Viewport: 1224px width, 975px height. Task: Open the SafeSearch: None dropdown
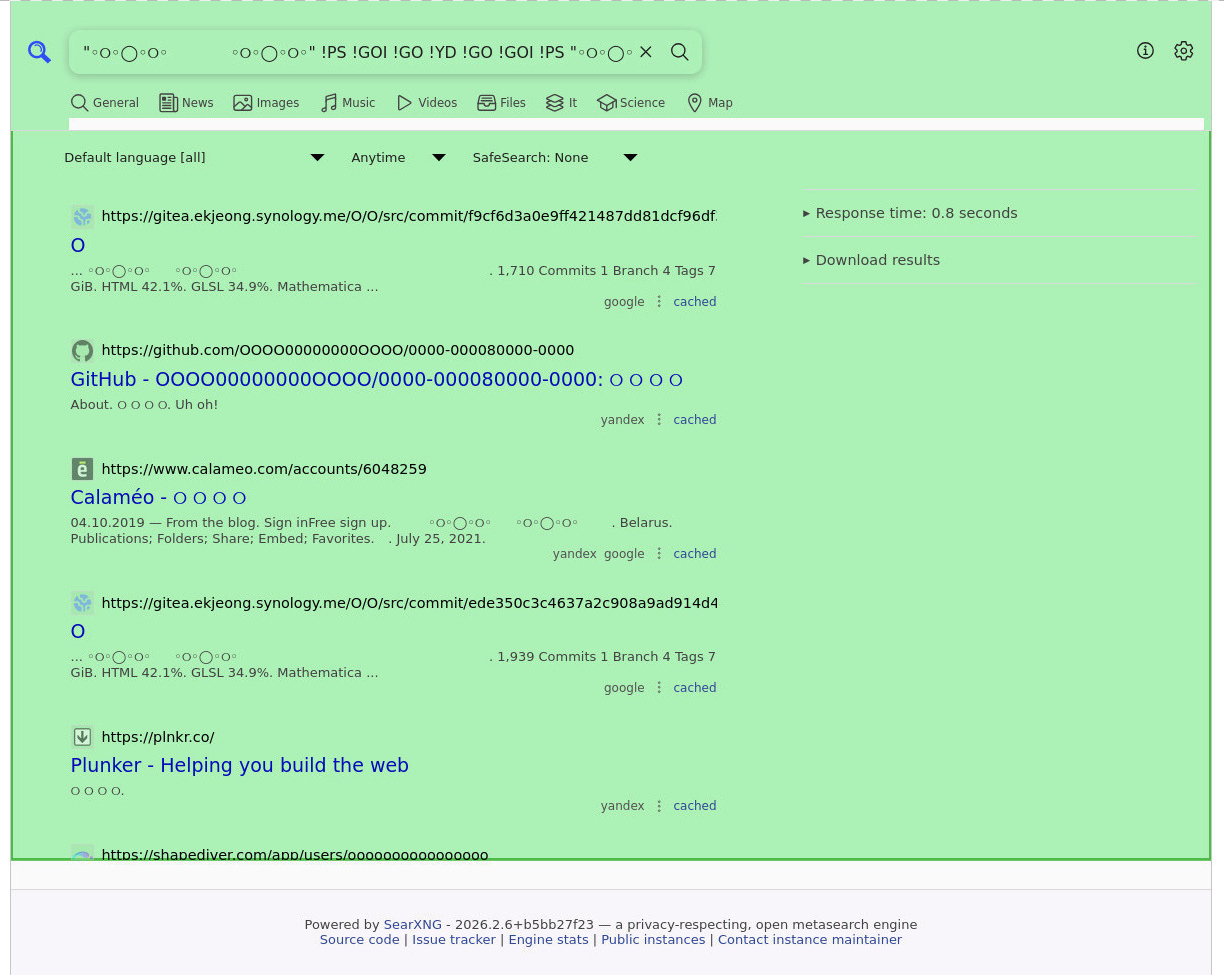pyautogui.click(x=554, y=157)
